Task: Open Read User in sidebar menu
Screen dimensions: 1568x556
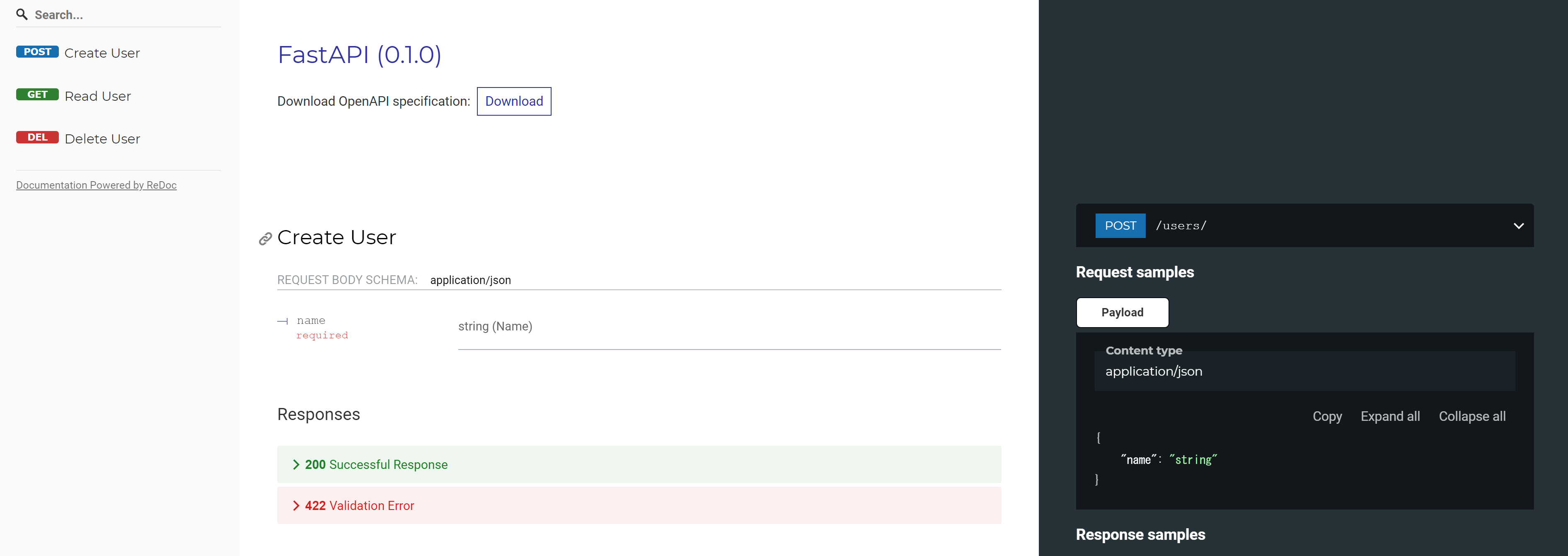Action: [x=97, y=96]
